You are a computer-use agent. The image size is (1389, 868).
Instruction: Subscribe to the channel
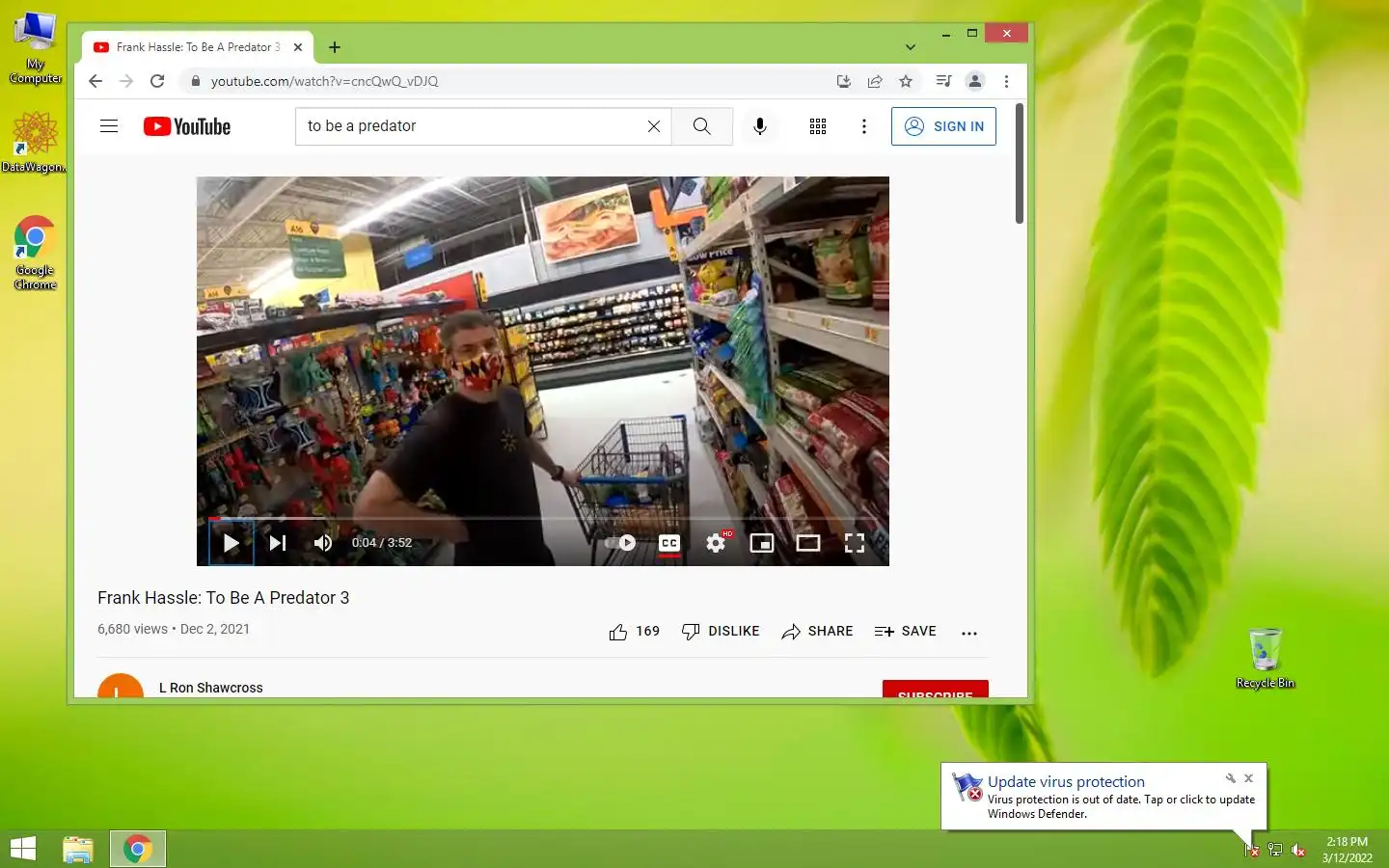tap(936, 691)
